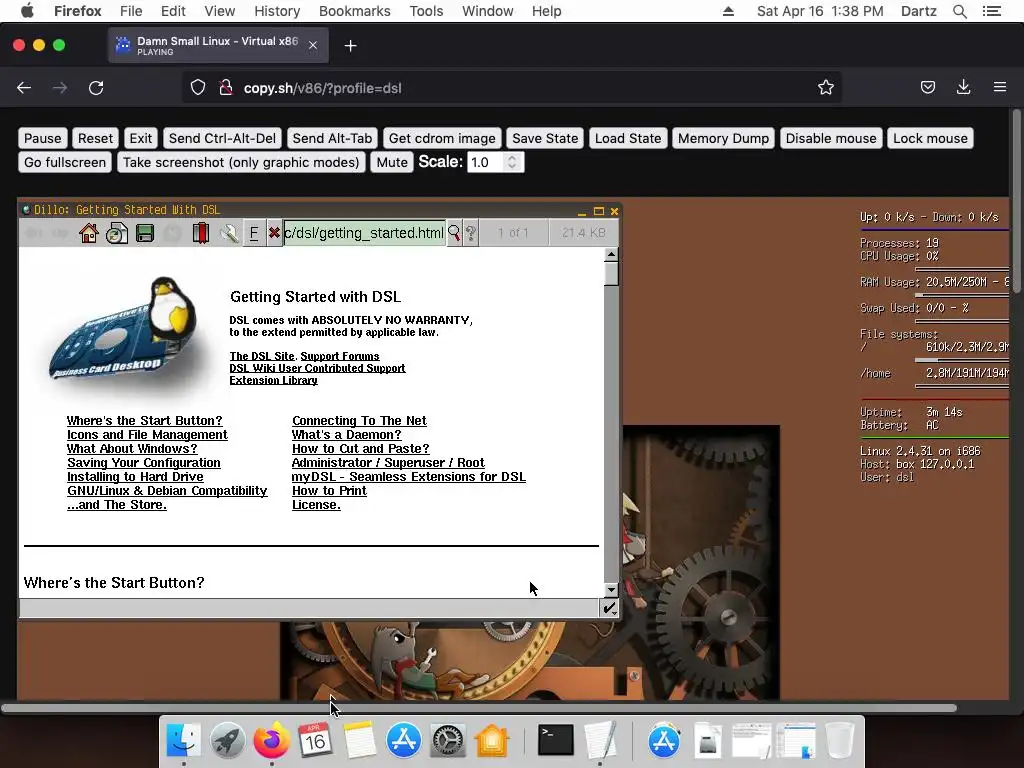Click Dillo's question mark icon
Viewport: 1024px width, 768px height.
470,232
